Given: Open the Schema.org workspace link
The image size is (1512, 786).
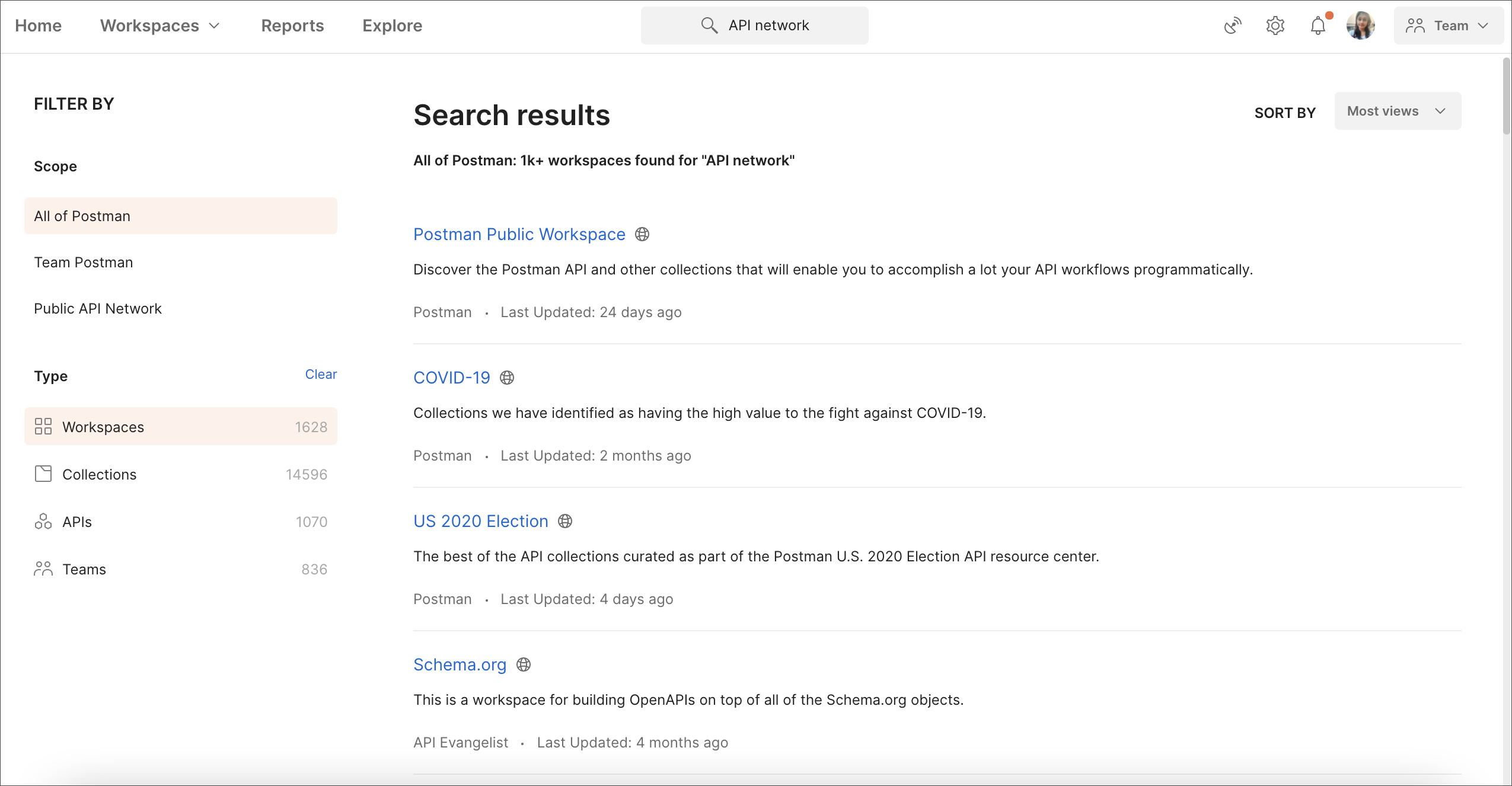Looking at the screenshot, I should coord(460,664).
